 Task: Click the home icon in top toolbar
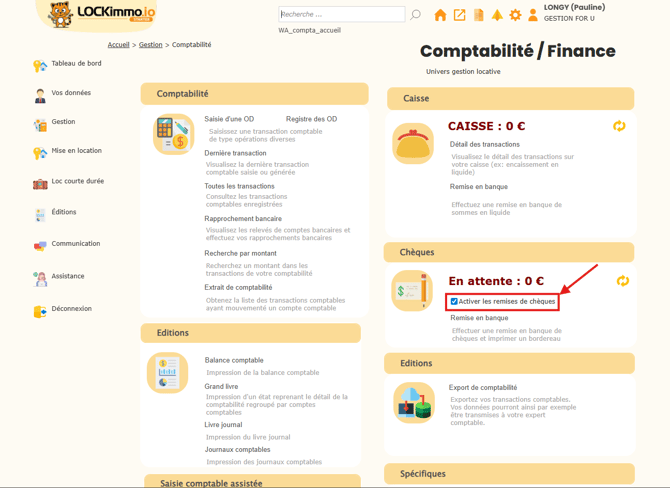pos(440,15)
